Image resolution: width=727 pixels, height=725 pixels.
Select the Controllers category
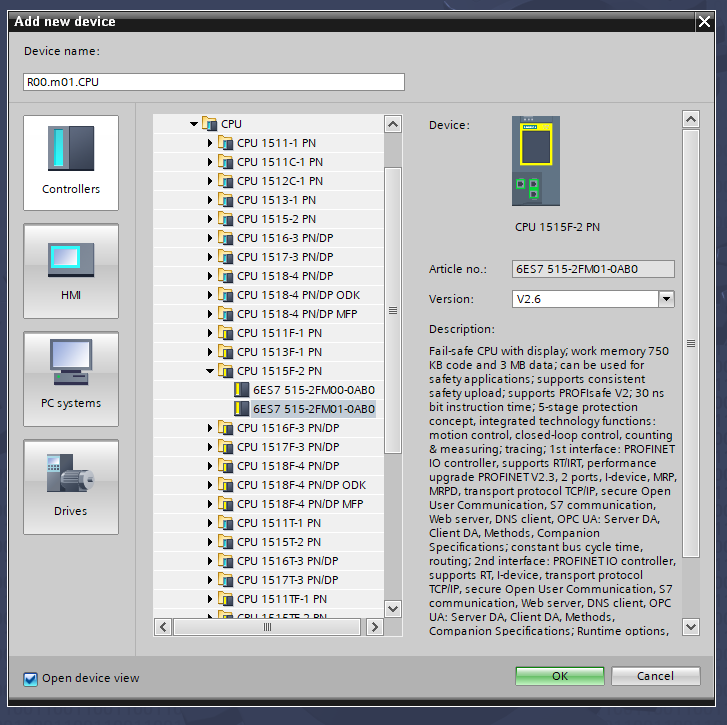coord(71,163)
